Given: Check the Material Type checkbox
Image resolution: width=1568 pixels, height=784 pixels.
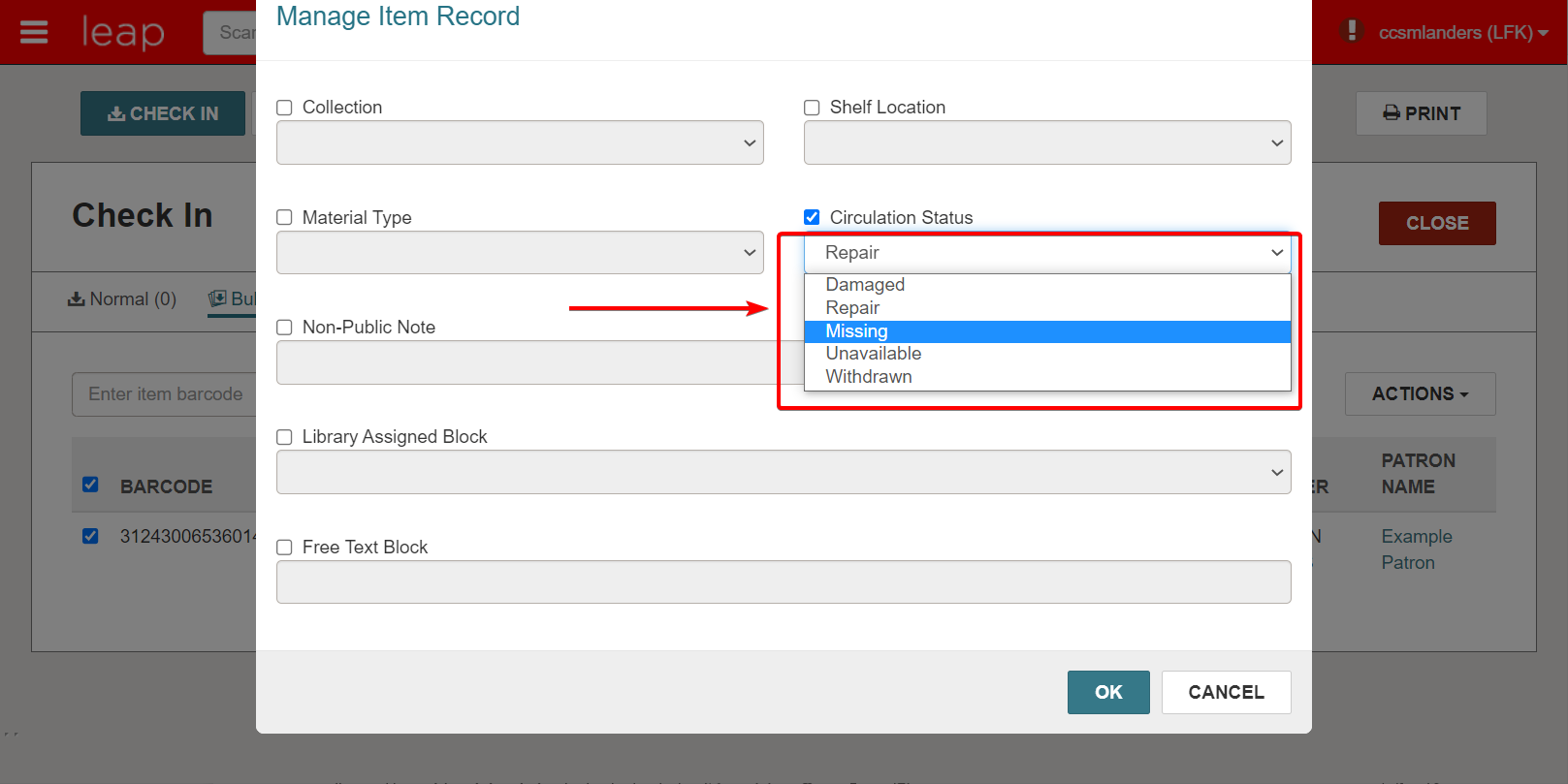Looking at the screenshot, I should point(284,217).
